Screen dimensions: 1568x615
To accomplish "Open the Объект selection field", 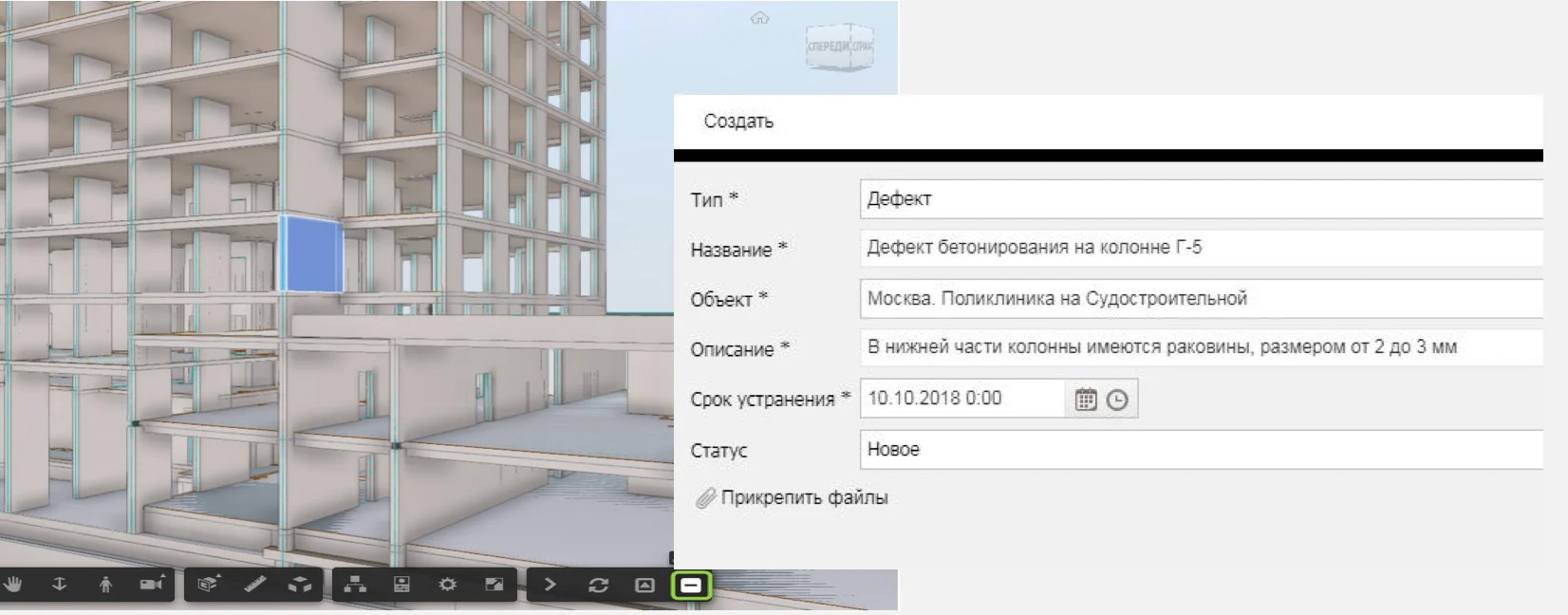I will point(1202,298).
